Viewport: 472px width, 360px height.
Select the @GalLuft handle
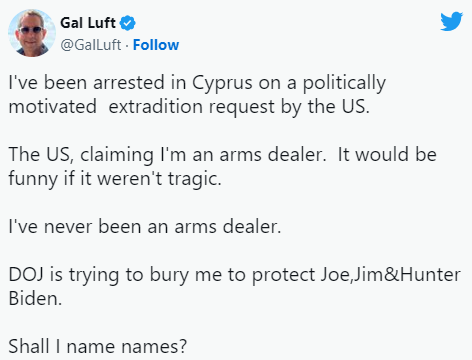tap(91, 45)
